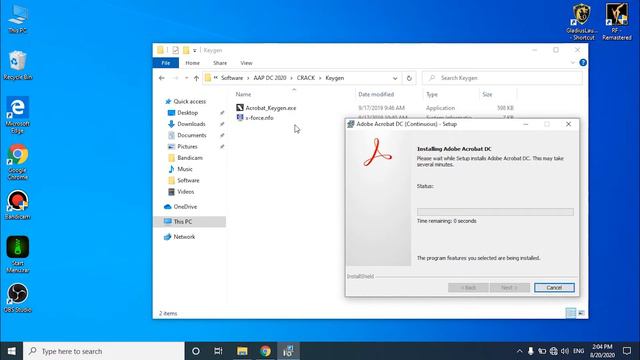Image resolution: width=640 pixels, height=360 pixels.
Task: Open Cortana circle icon in taskbar
Action: click(196, 351)
